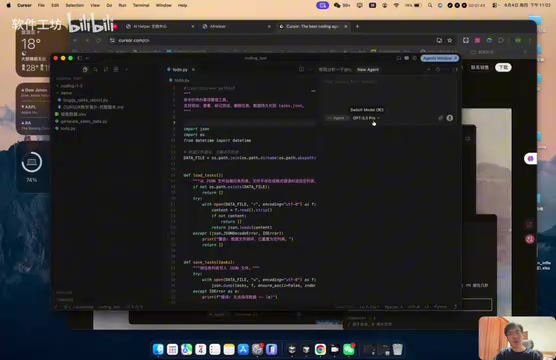Select the previous chat tab beside New Agent
The width and height of the screenshot is (556, 360).
pyautogui.click(x=335, y=70)
